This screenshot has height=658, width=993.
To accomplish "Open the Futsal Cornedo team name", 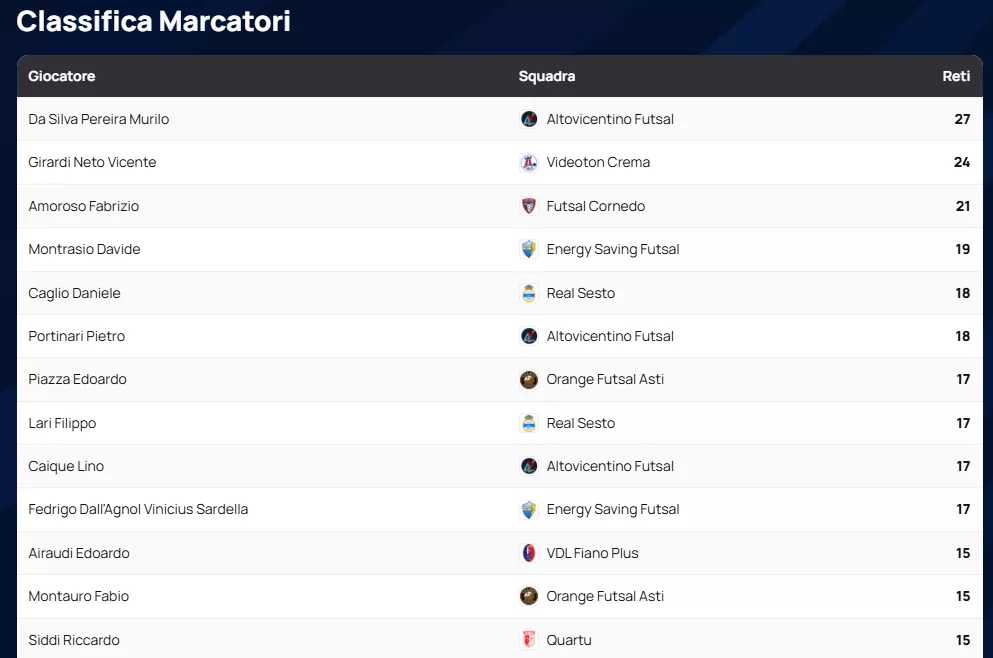I will [x=596, y=206].
